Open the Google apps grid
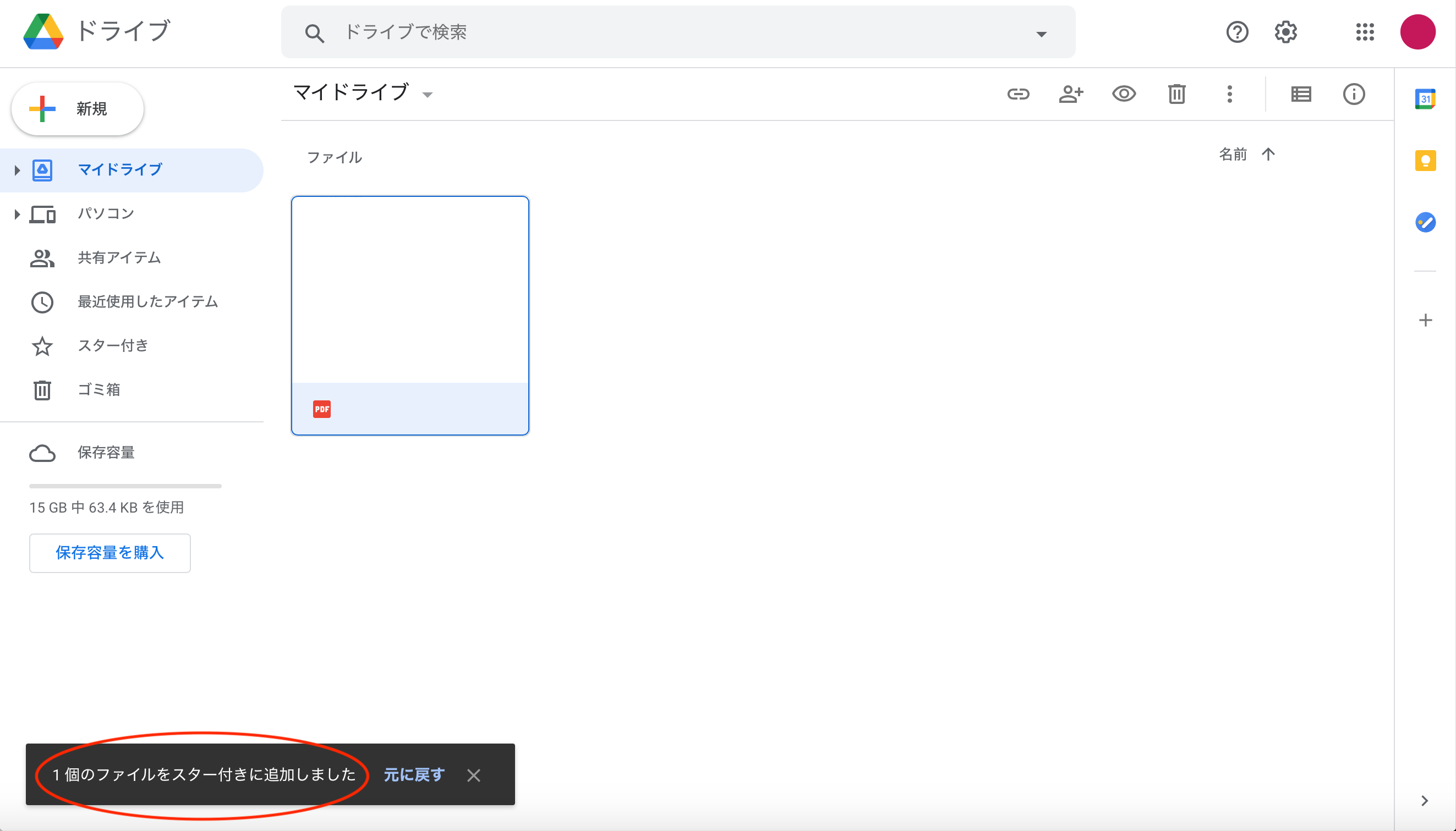 (x=1365, y=32)
